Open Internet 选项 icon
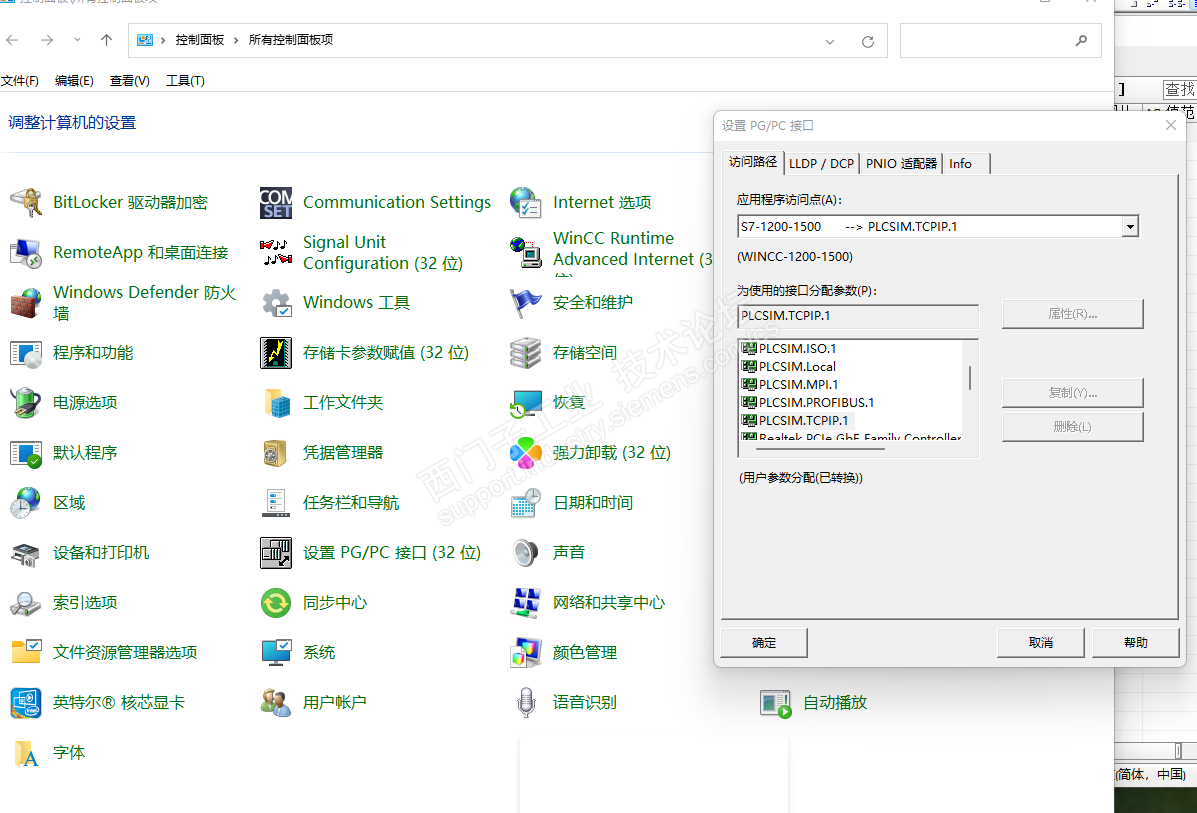Viewport: 1197px width, 813px height. (x=525, y=202)
